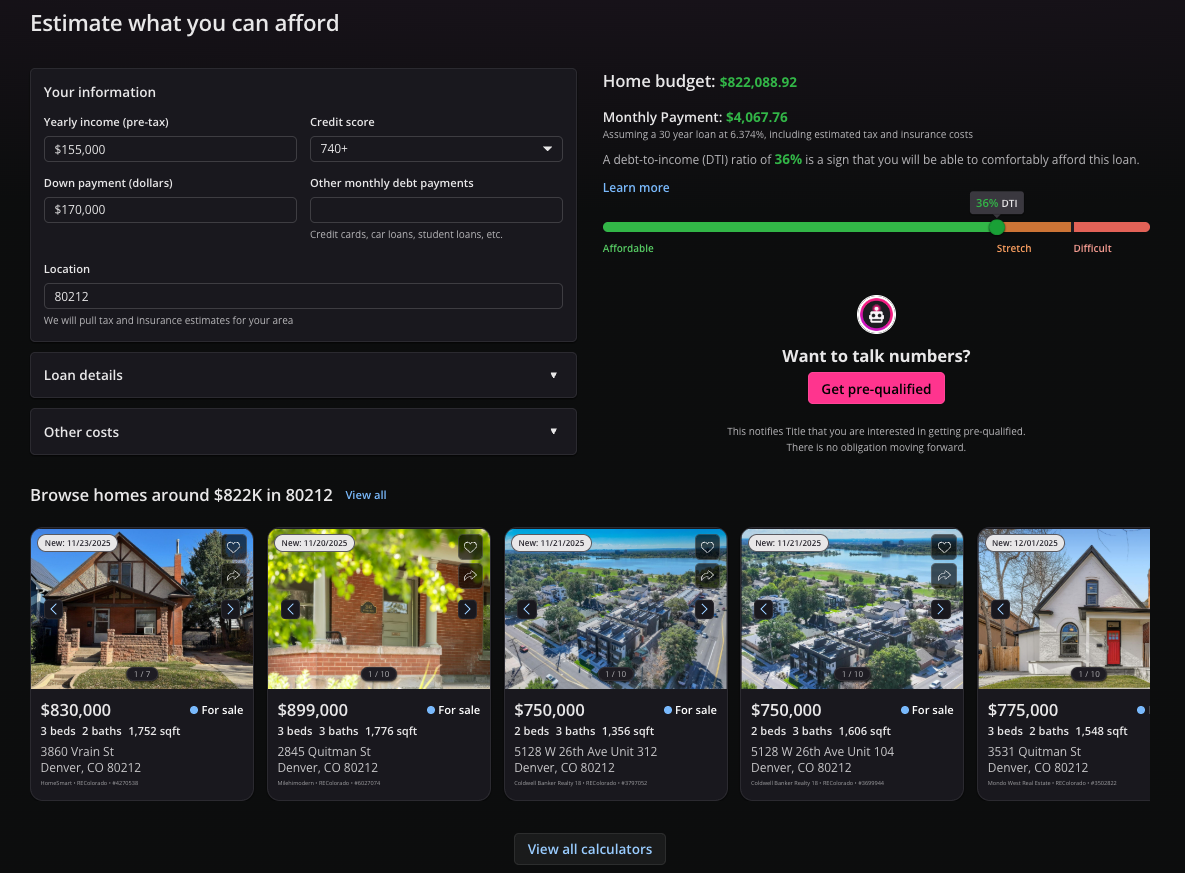This screenshot has width=1185, height=873.
Task: Click the $775,000 listing price
Action: [1023, 710]
